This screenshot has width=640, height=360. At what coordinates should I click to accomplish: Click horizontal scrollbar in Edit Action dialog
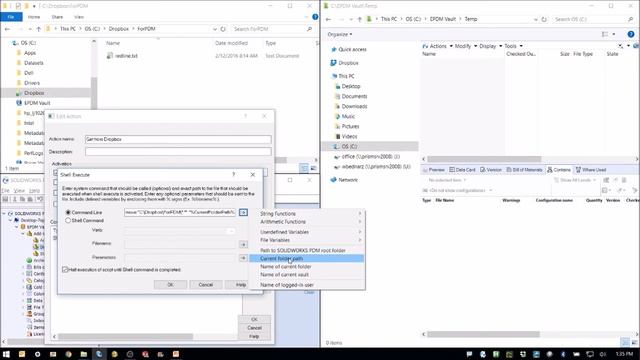pyautogui.click(x=125, y=337)
